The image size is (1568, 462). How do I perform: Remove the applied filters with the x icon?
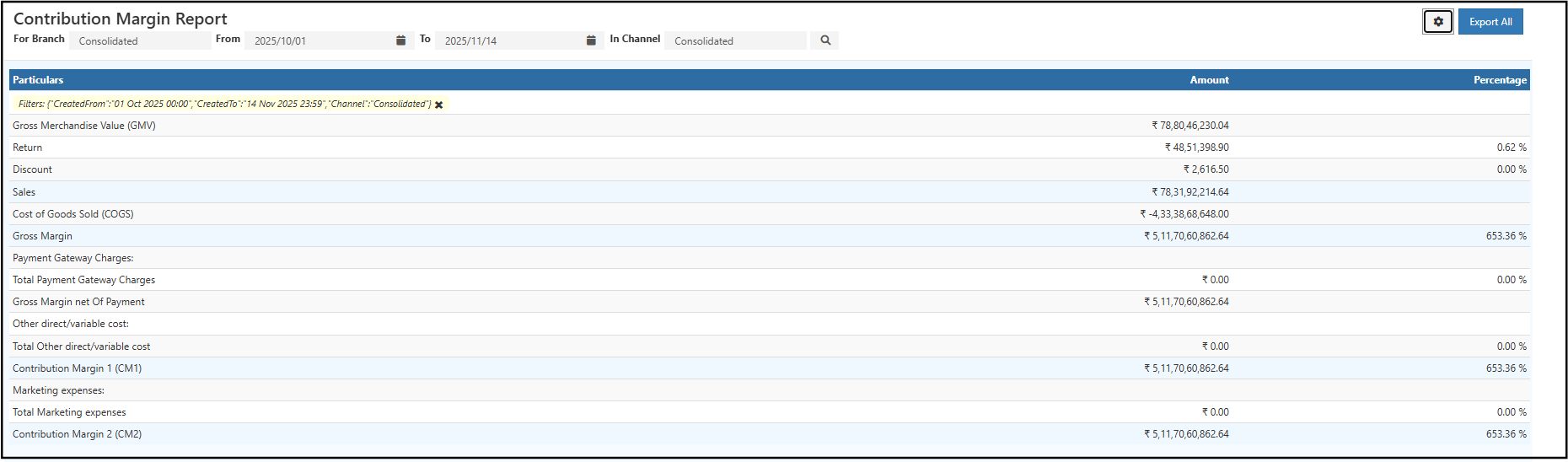pos(438,105)
